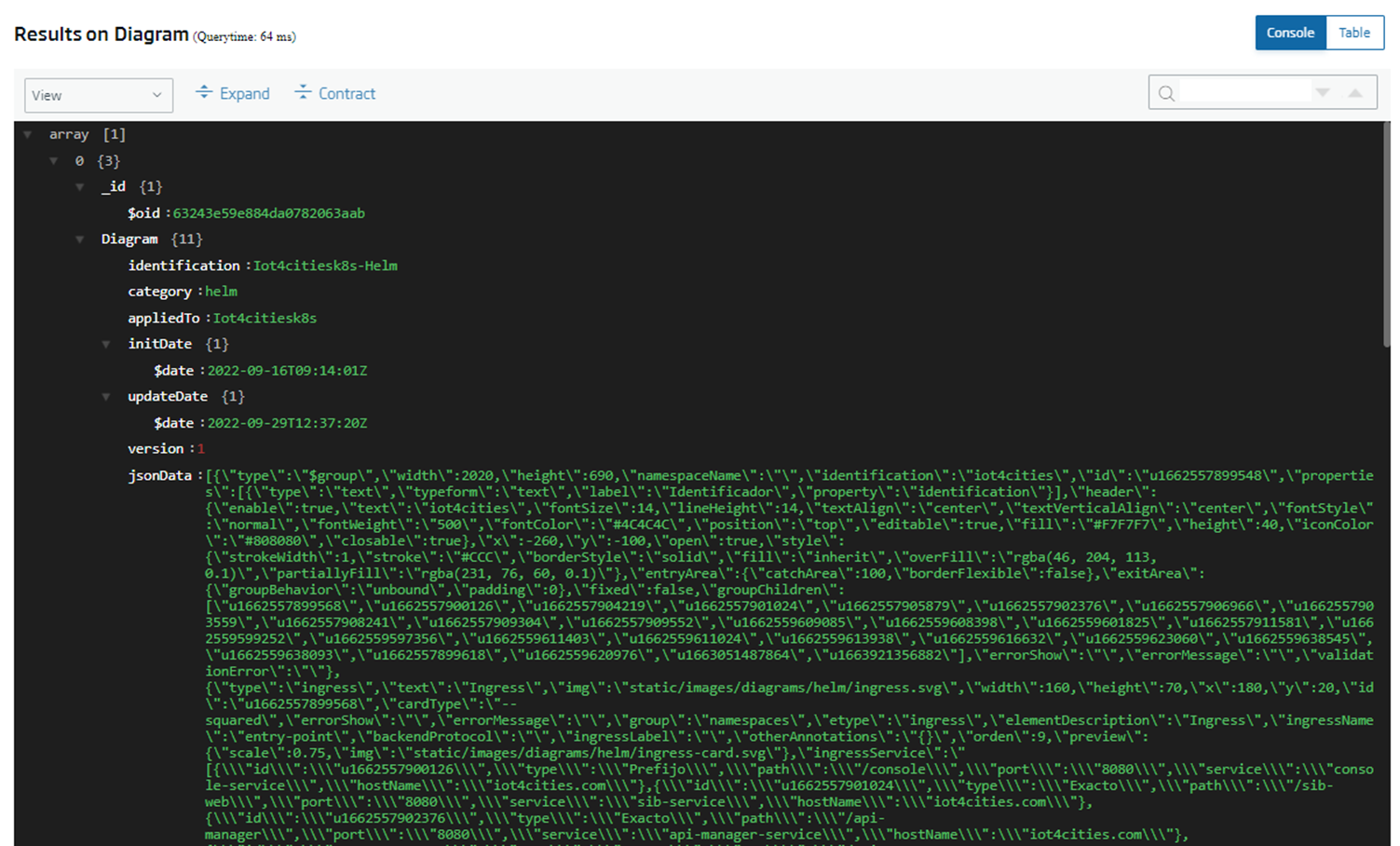Click the category value helm
1400x846 pixels.
221,291
